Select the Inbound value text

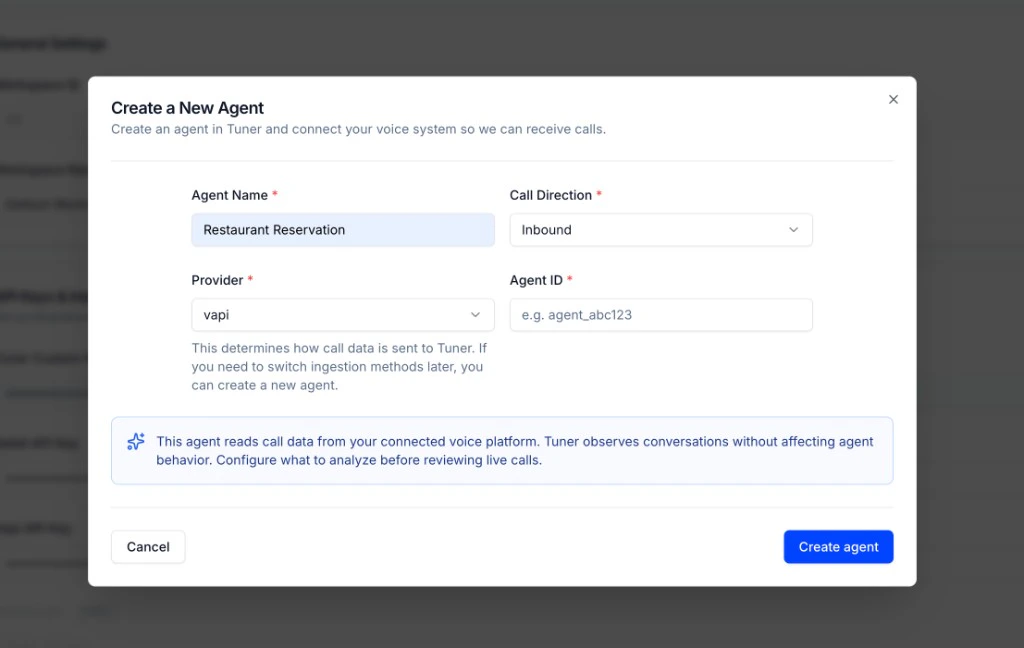tap(545, 230)
